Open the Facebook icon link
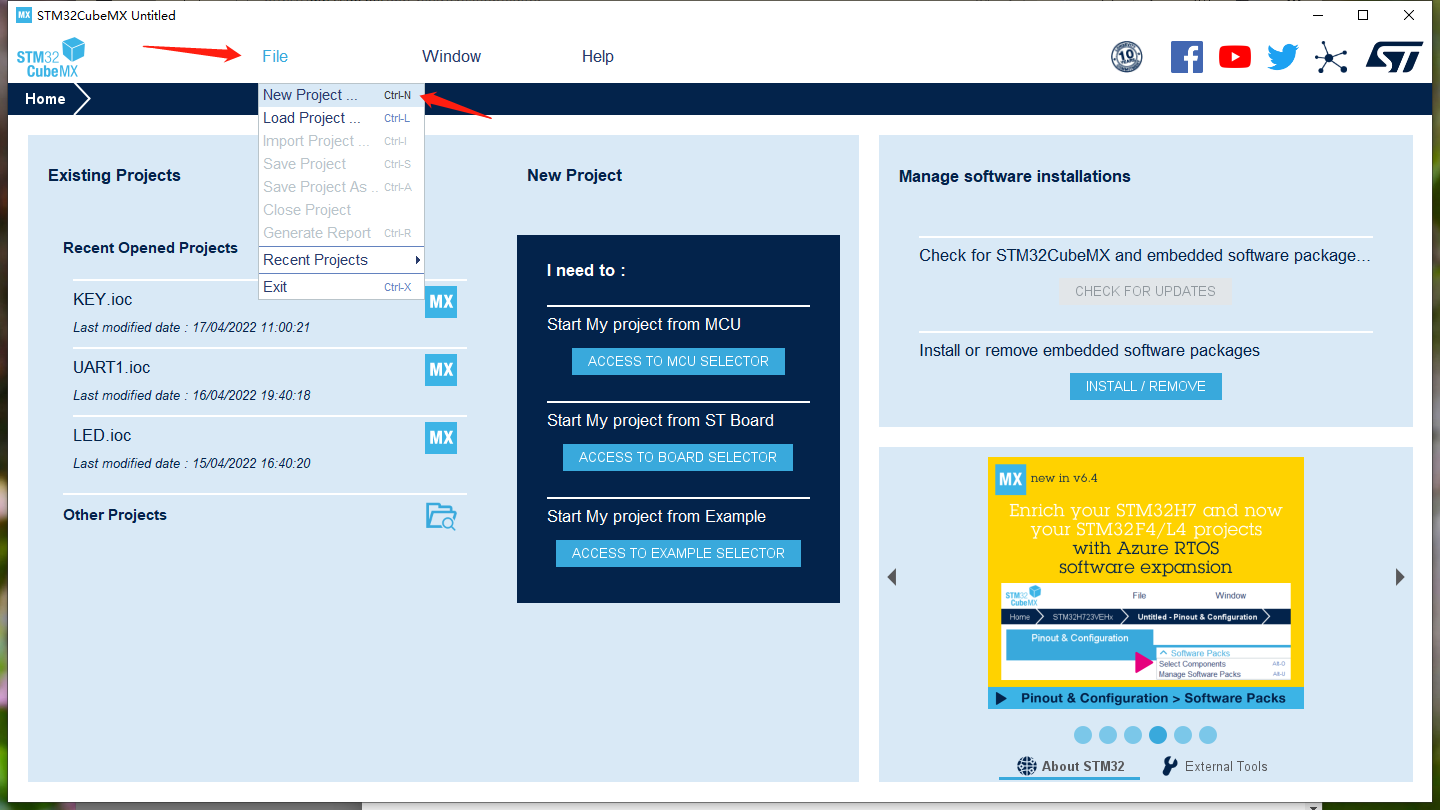 [1187, 57]
